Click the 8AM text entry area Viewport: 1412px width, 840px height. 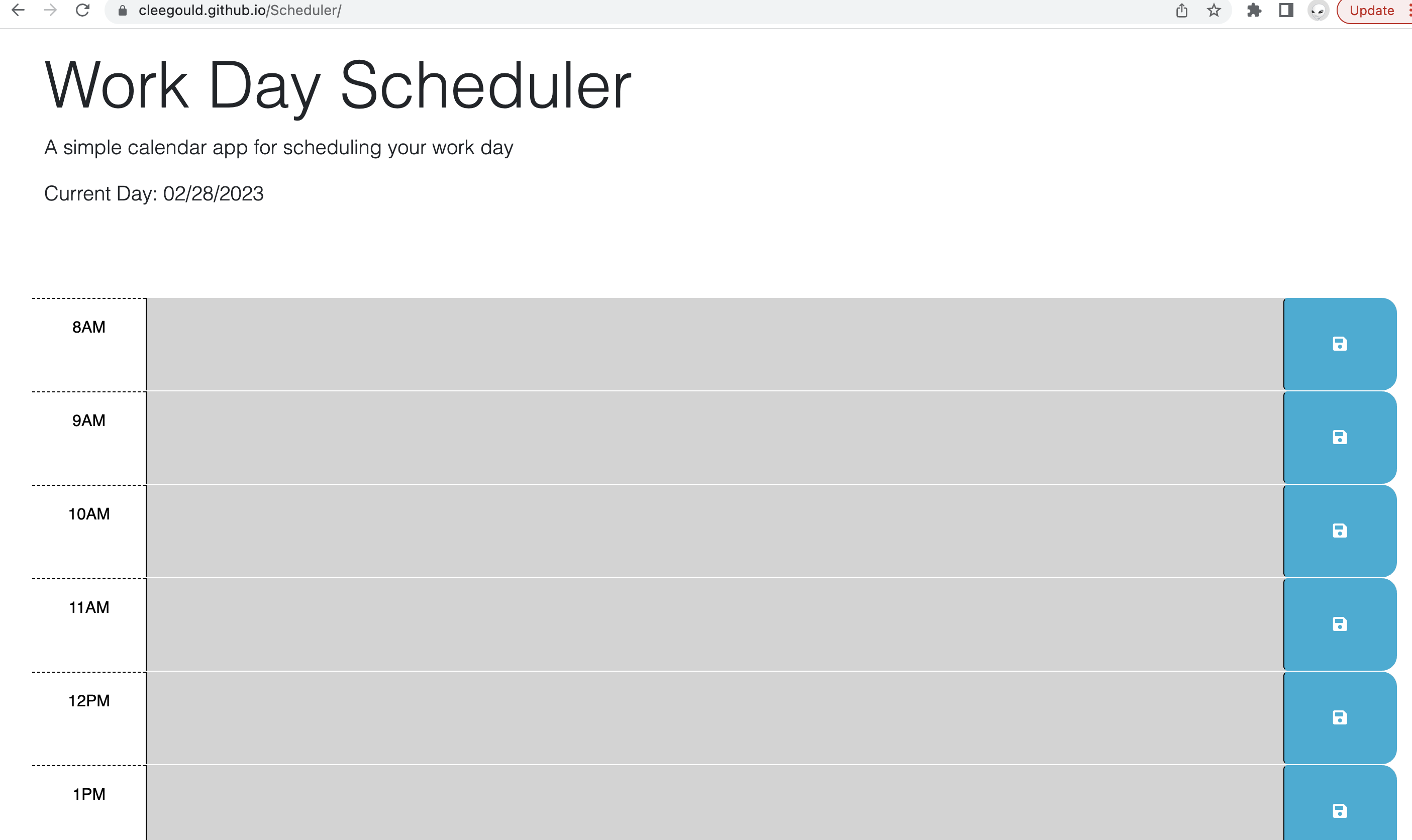(x=714, y=343)
